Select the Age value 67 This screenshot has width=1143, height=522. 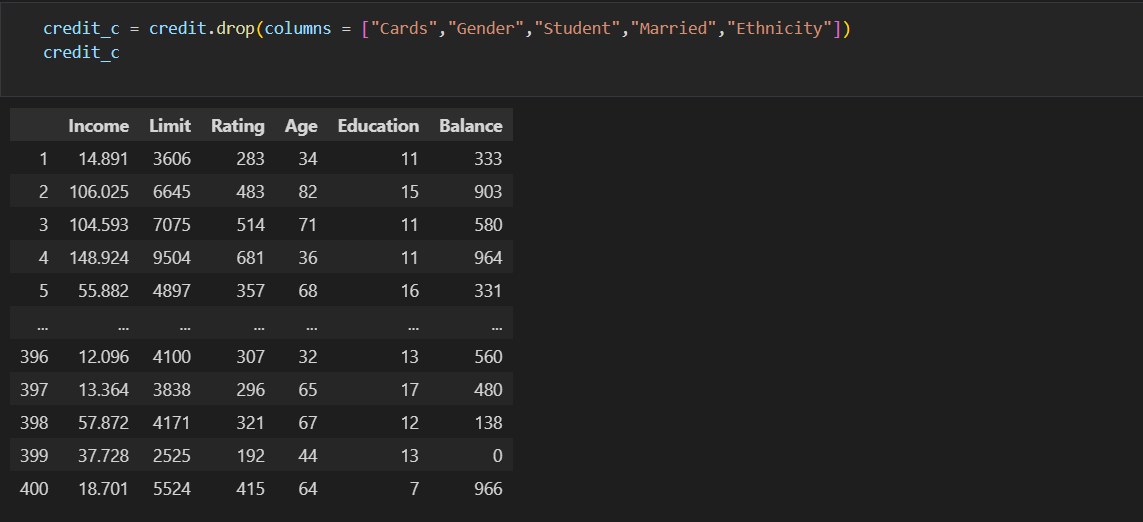point(308,422)
